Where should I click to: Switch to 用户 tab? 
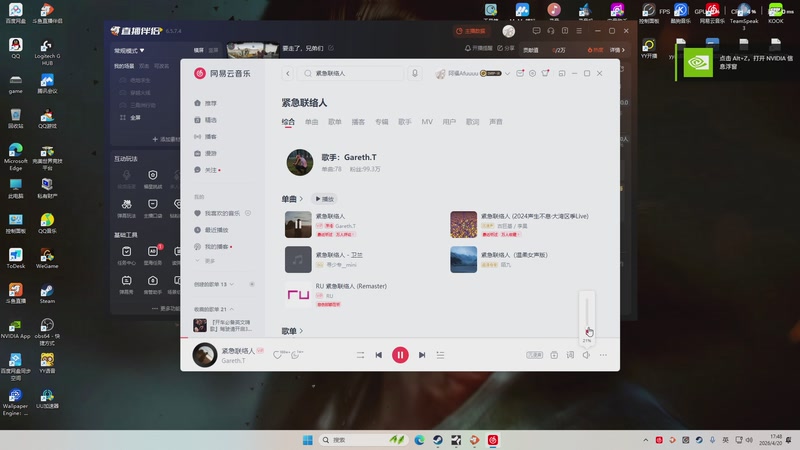coord(449,122)
